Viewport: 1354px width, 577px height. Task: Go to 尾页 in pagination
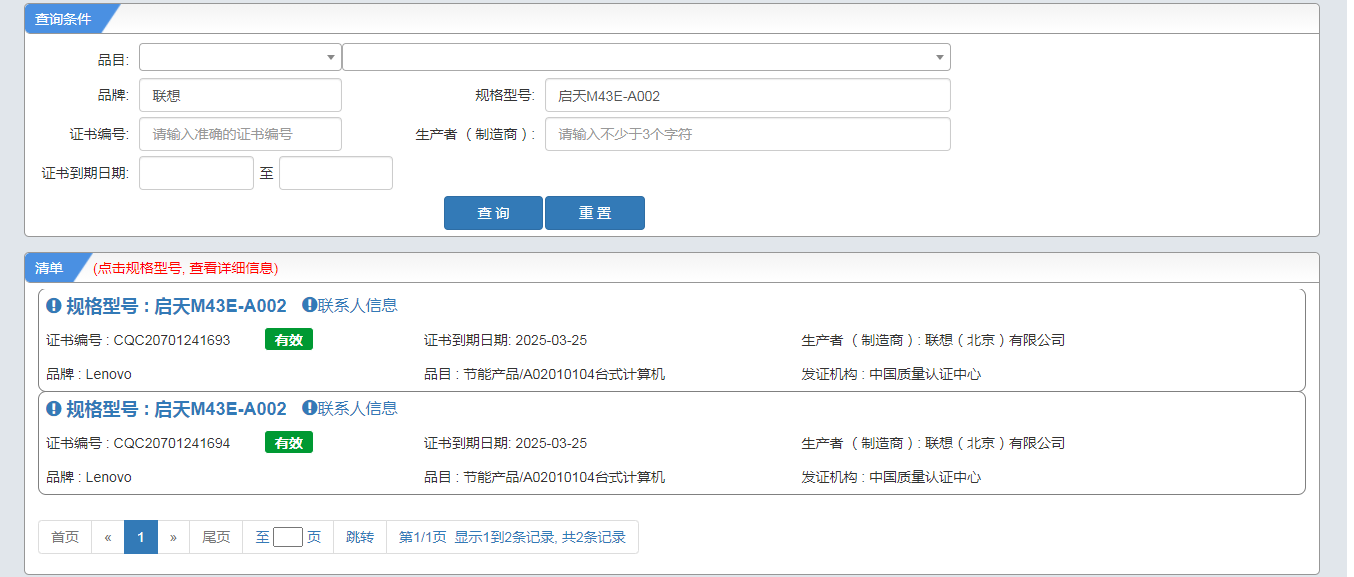(216, 537)
